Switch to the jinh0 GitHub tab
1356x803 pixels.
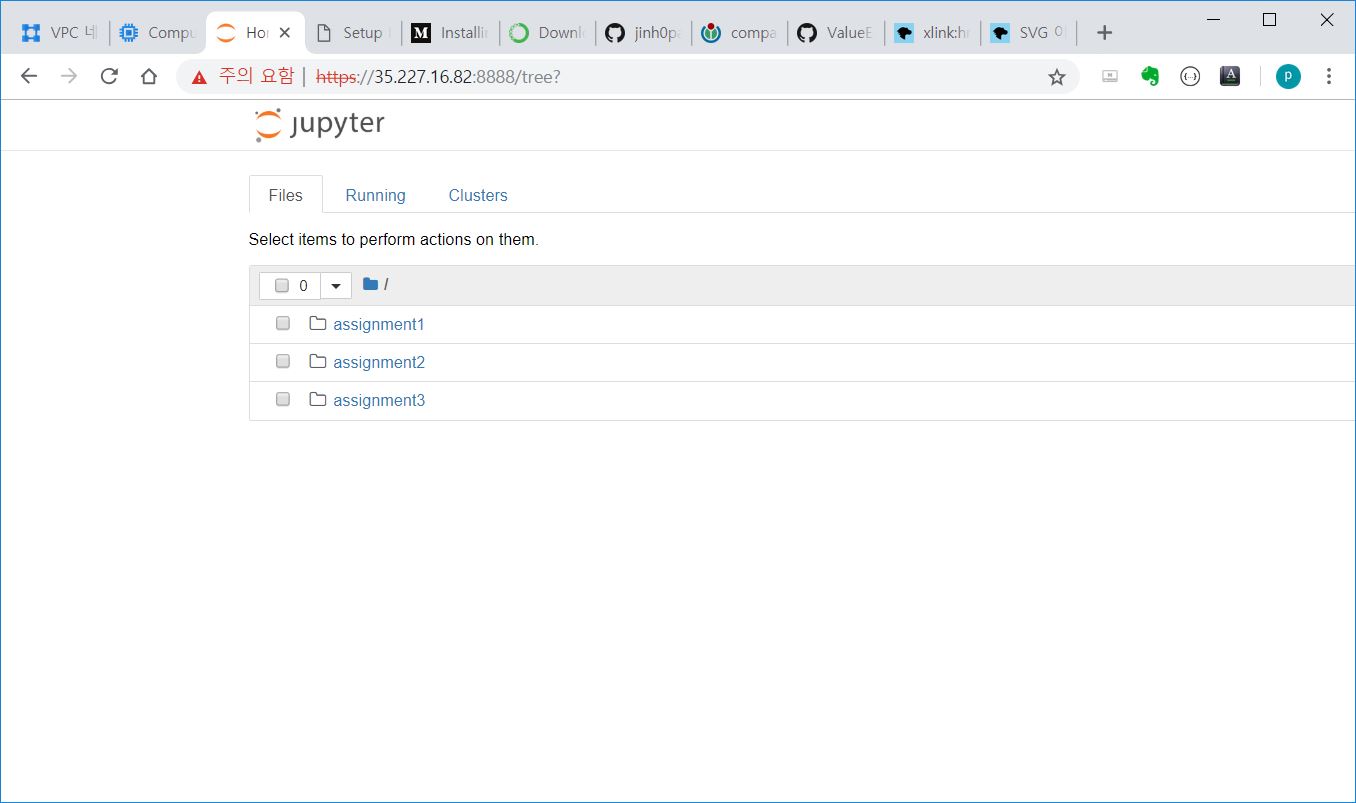click(644, 33)
